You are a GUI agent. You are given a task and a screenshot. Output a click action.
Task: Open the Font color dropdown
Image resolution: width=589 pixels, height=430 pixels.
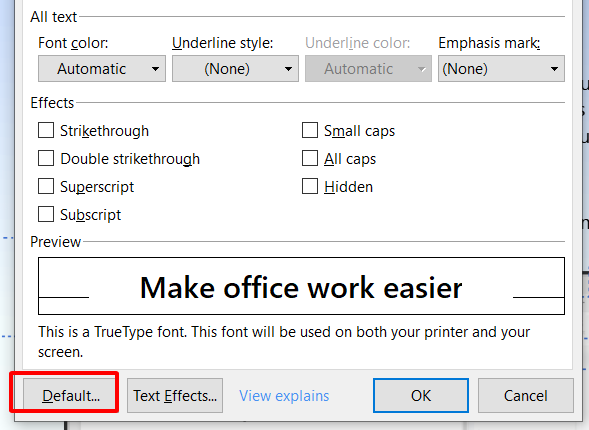pyautogui.click(x=102, y=69)
